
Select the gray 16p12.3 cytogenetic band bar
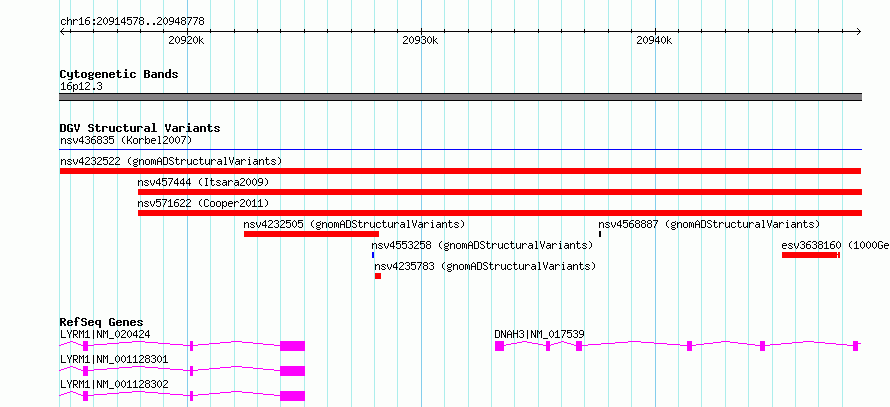click(x=460, y=97)
